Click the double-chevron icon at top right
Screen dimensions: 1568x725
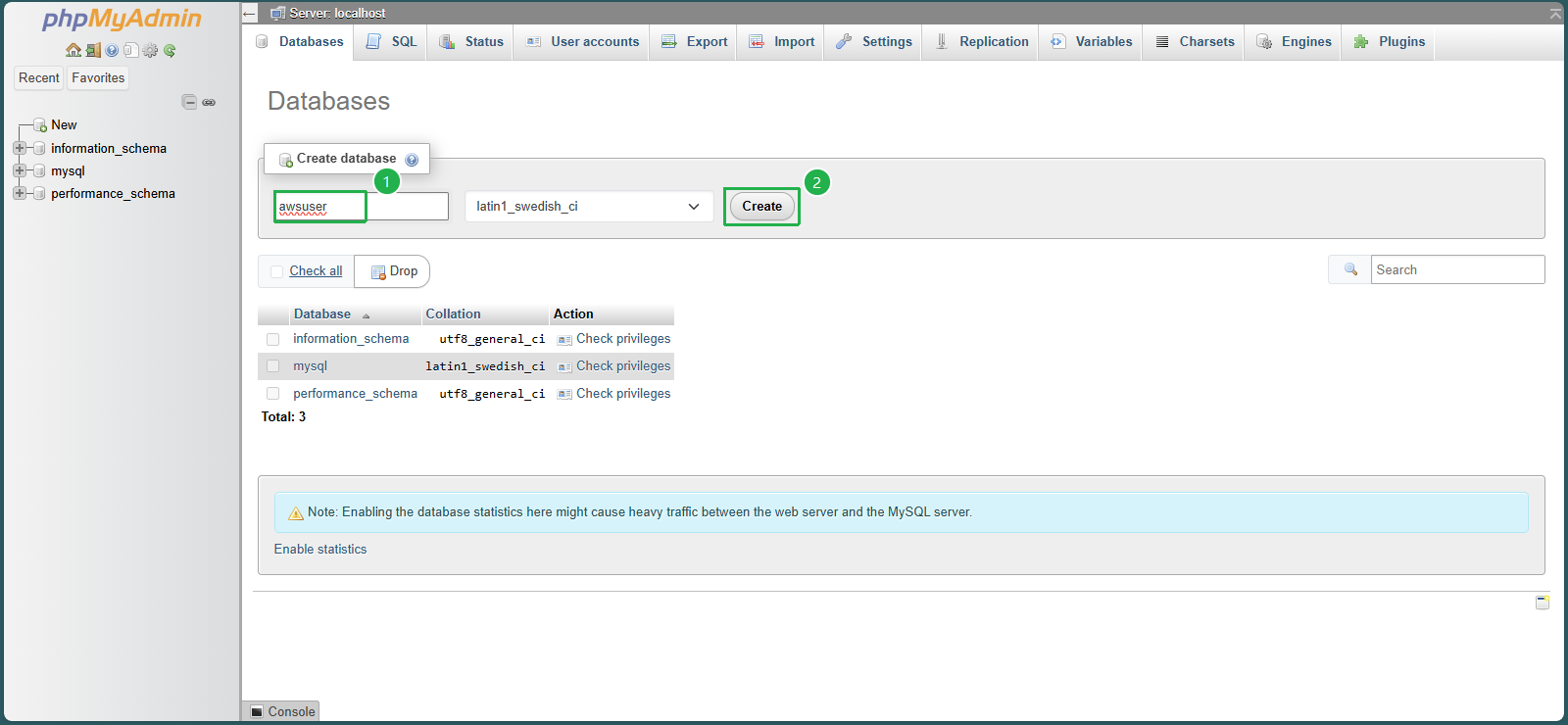(1555, 13)
